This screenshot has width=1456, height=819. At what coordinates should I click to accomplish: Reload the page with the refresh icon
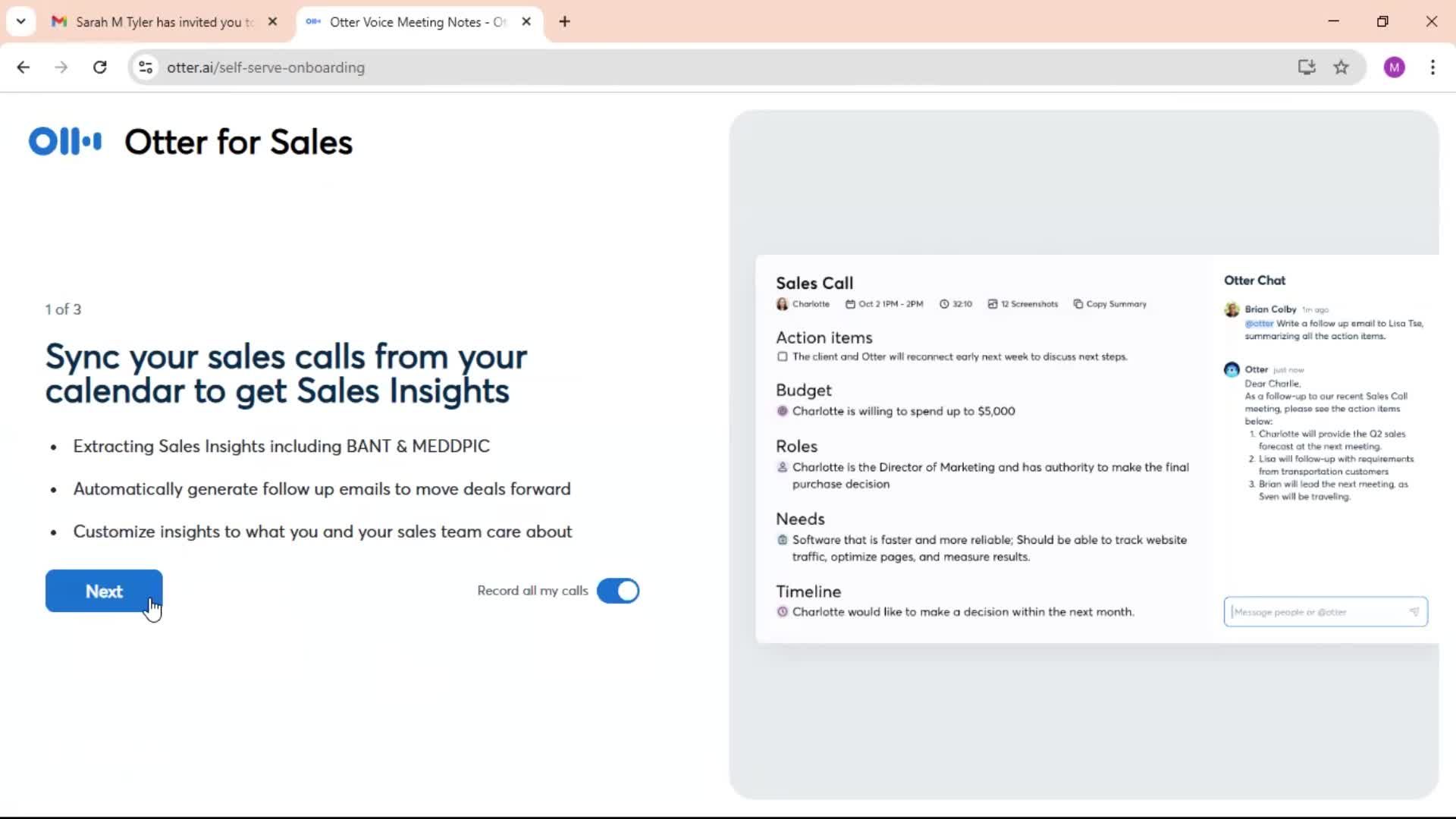point(99,67)
